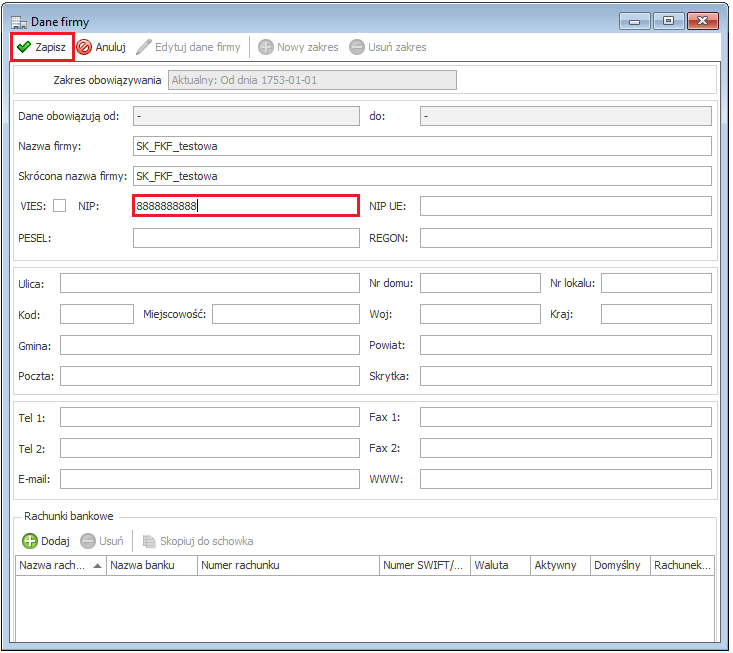
Task: Click the Dane firmy window title icon
Action: point(19,22)
